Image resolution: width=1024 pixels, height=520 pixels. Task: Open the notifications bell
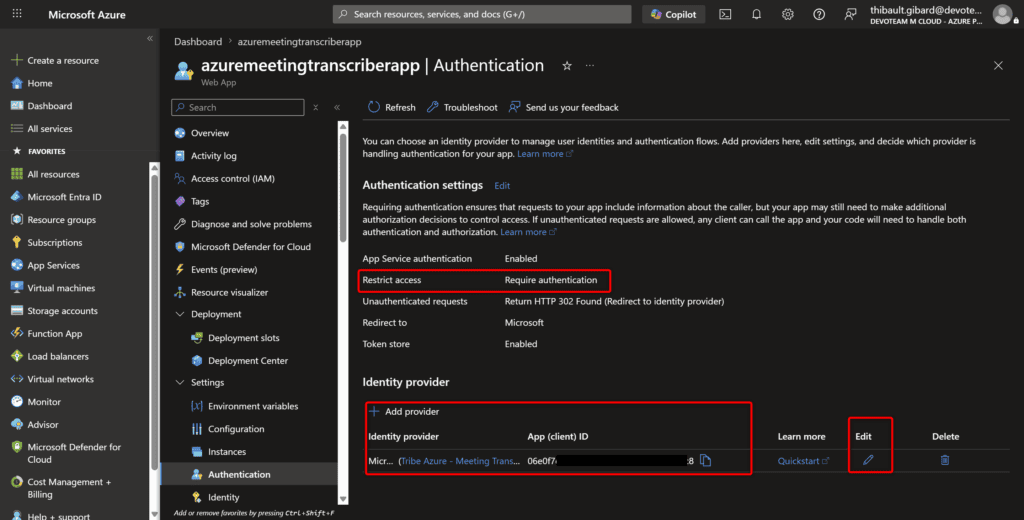pyautogui.click(x=756, y=14)
